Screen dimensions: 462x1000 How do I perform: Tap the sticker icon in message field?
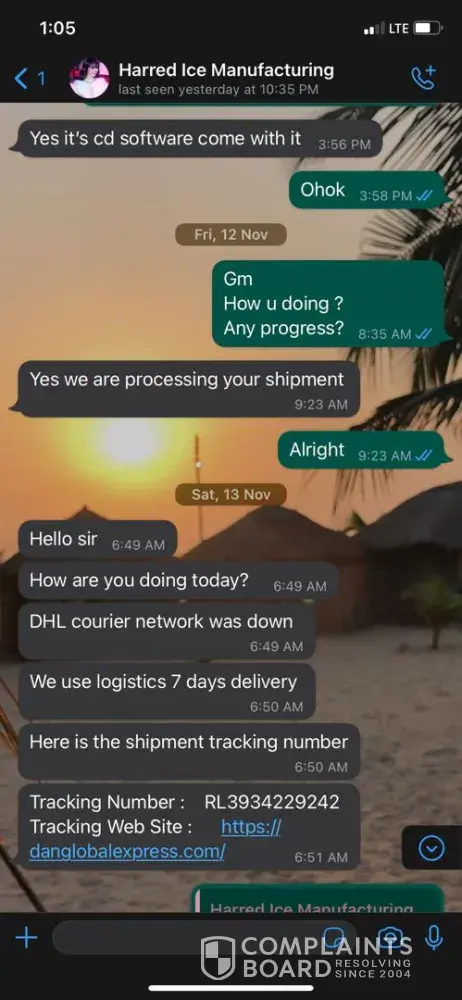[334, 937]
